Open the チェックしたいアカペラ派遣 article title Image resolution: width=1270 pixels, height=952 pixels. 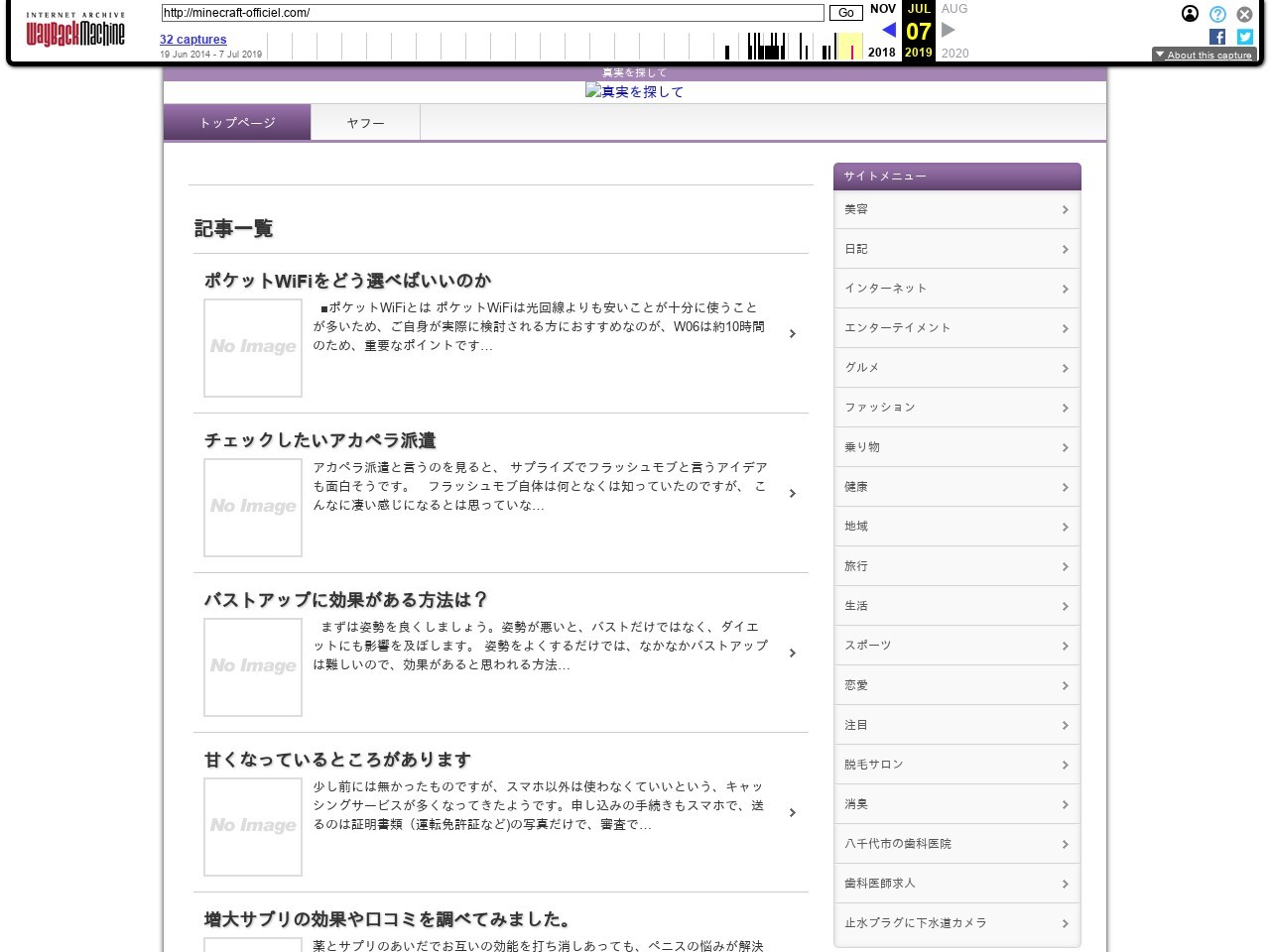[319, 440]
